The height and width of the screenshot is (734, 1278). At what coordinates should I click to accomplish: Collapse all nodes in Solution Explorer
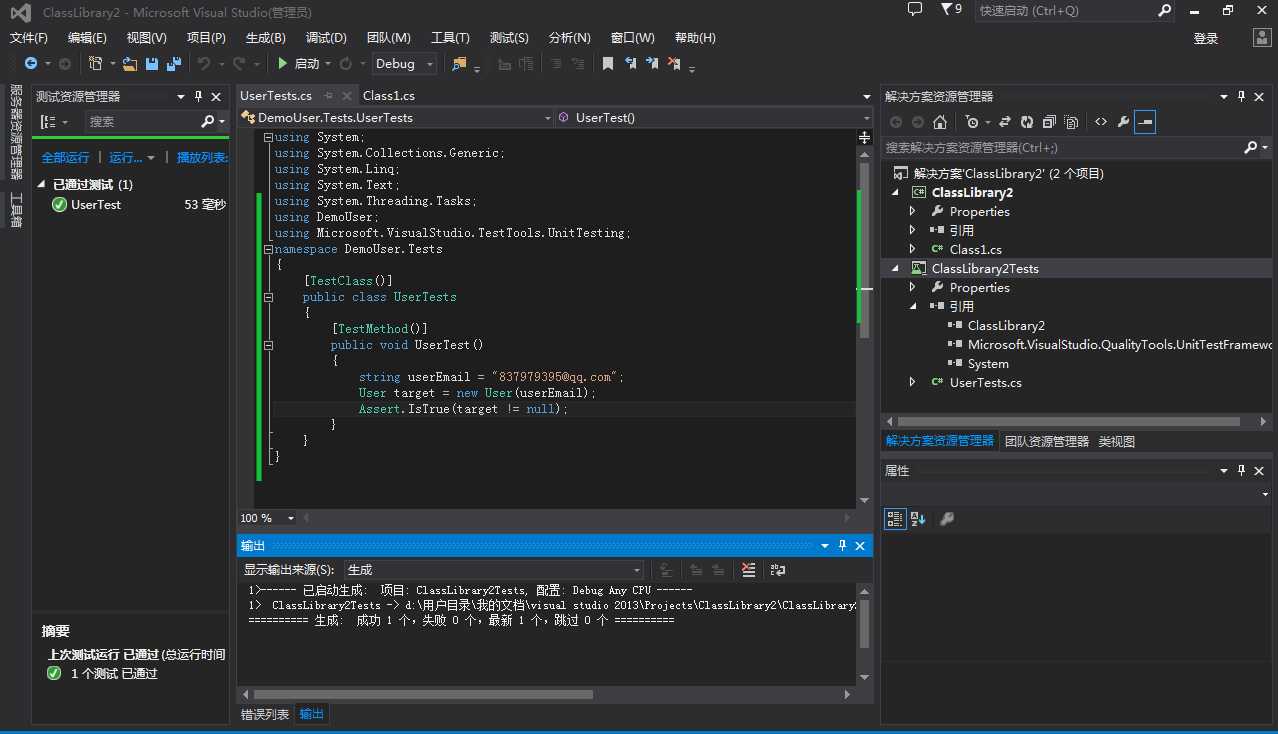(x=1049, y=122)
